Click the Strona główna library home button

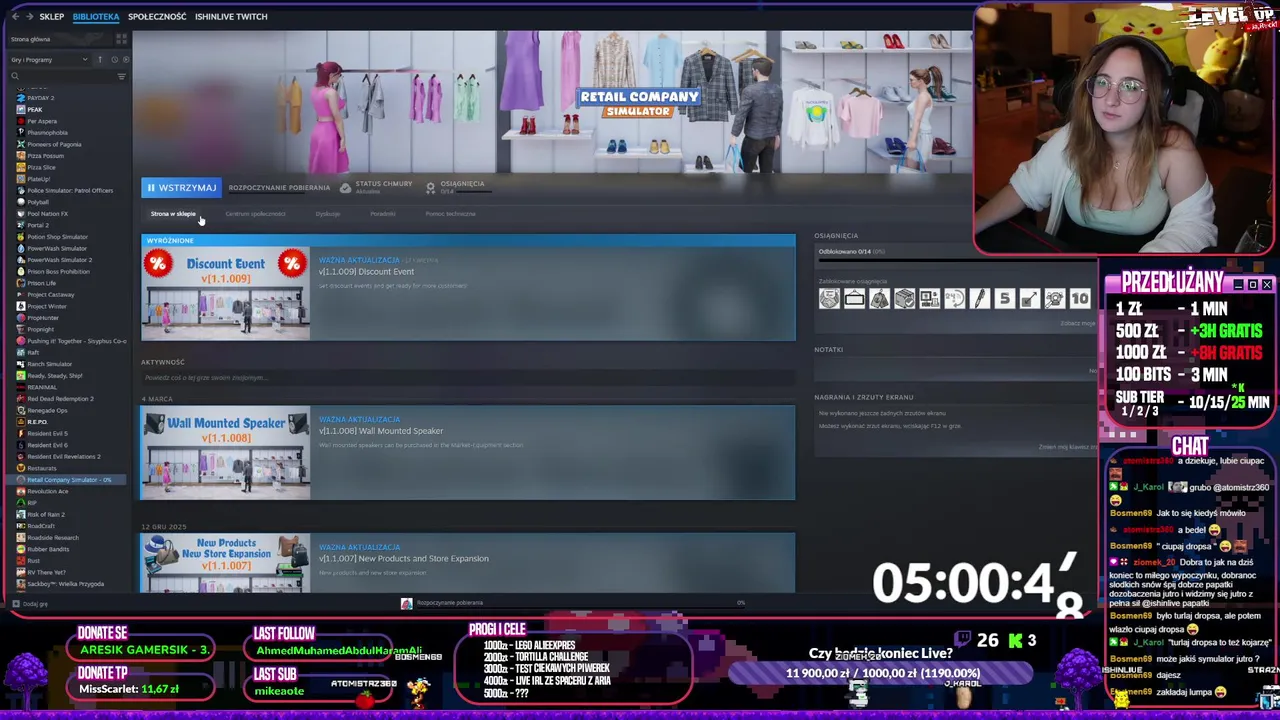tap(59, 39)
